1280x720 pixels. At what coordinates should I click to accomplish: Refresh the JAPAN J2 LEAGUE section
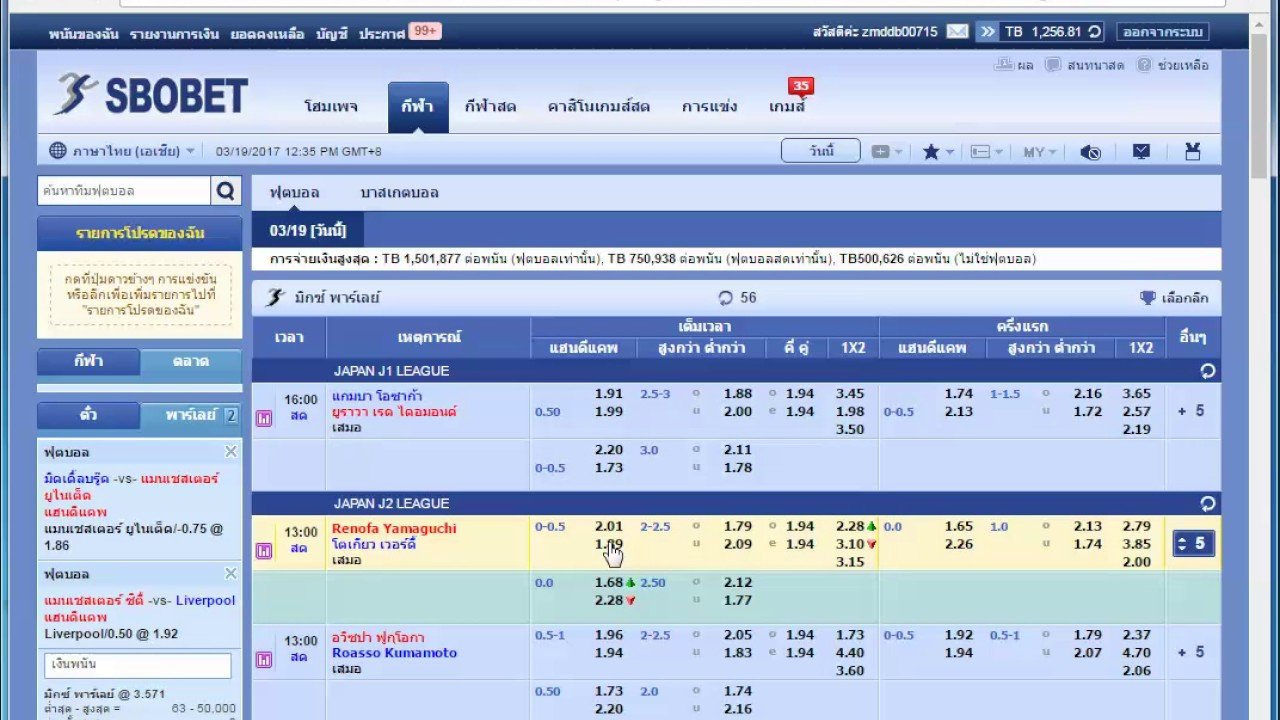pos(1207,503)
